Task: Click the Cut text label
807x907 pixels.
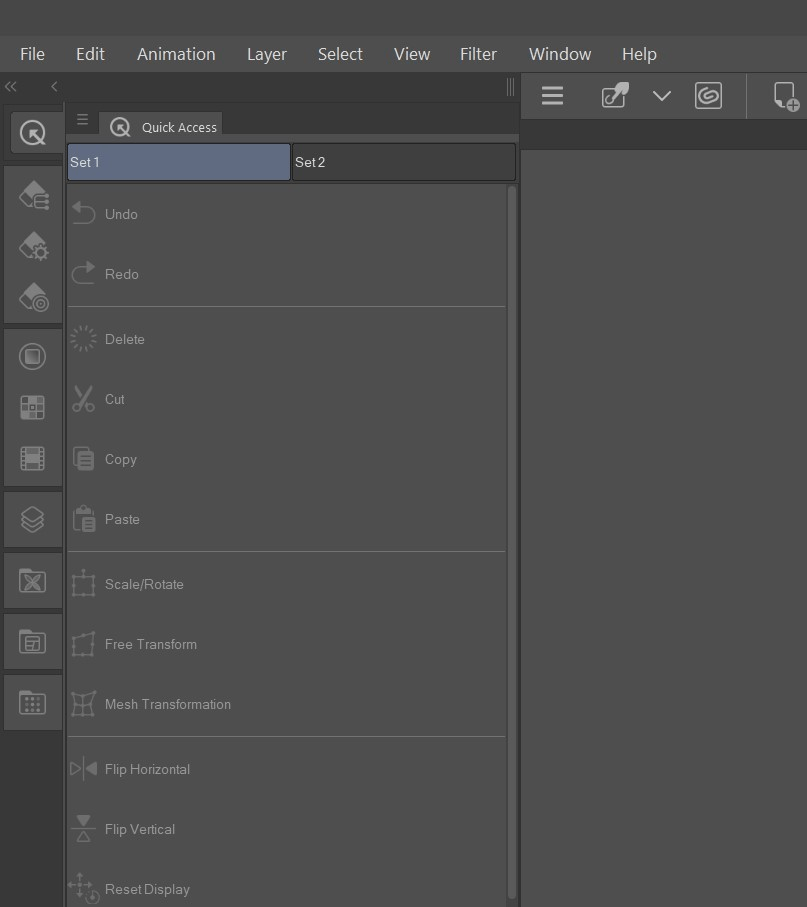Action: coord(115,399)
